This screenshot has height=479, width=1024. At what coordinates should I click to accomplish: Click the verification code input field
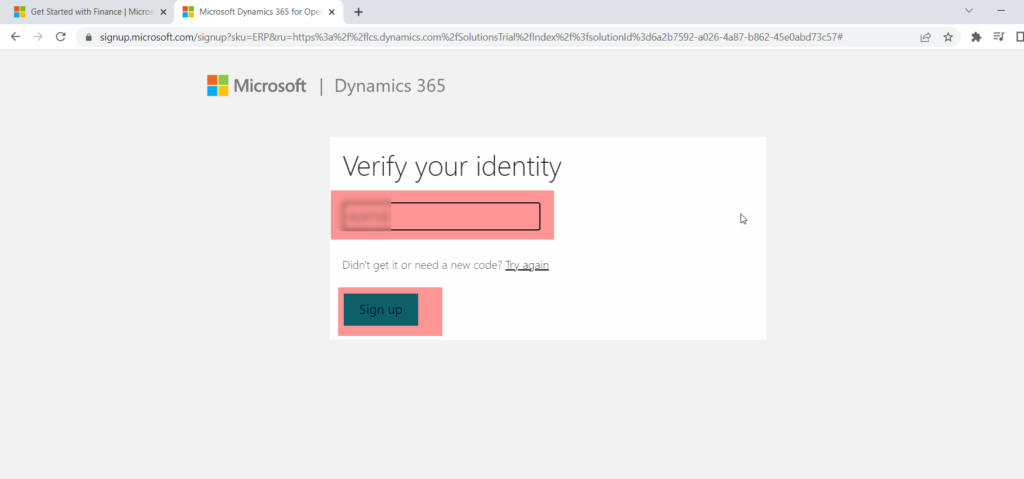click(442, 216)
